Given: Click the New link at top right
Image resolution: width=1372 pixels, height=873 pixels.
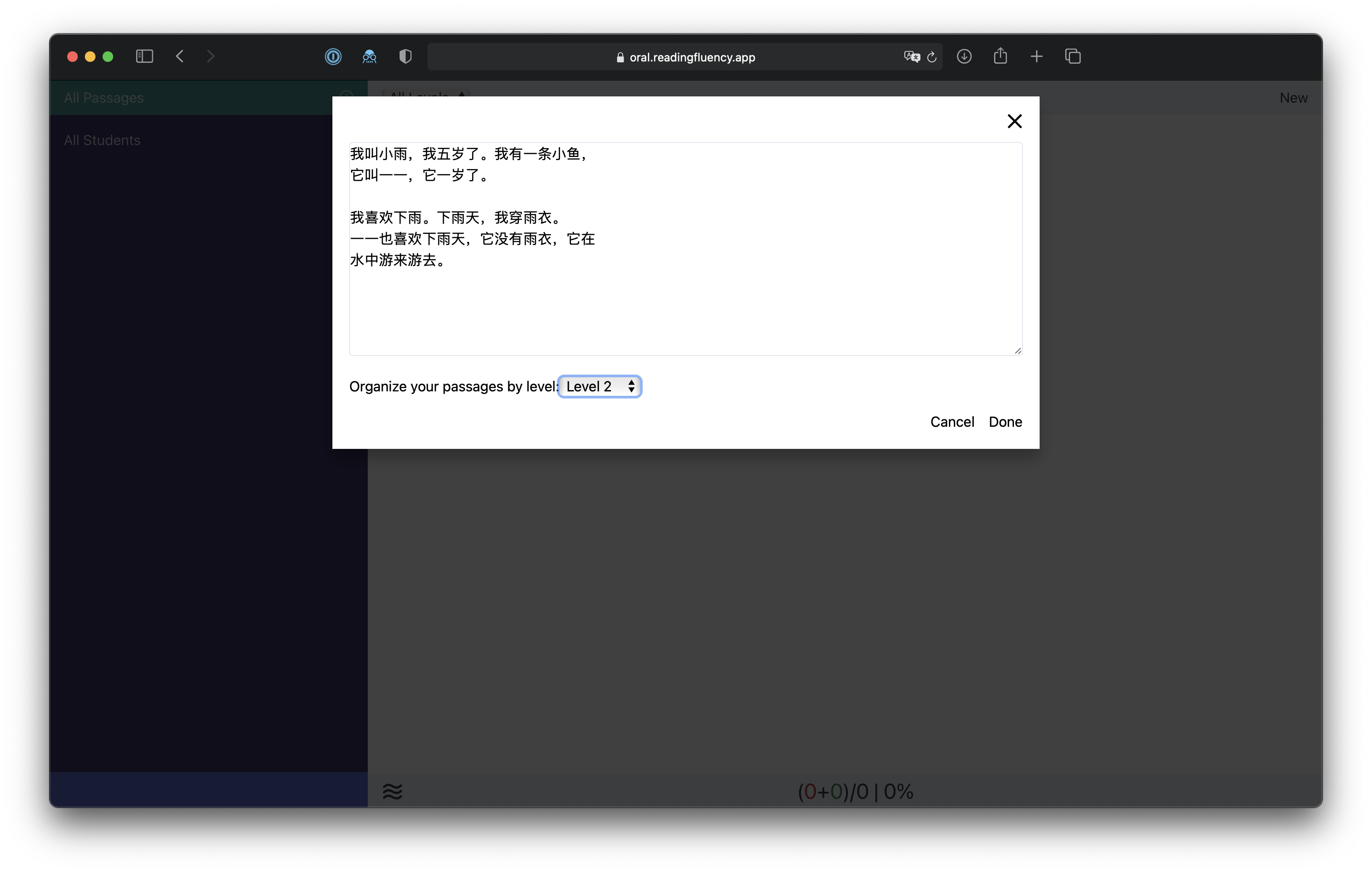Looking at the screenshot, I should pyautogui.click(x=1293, y=98).
